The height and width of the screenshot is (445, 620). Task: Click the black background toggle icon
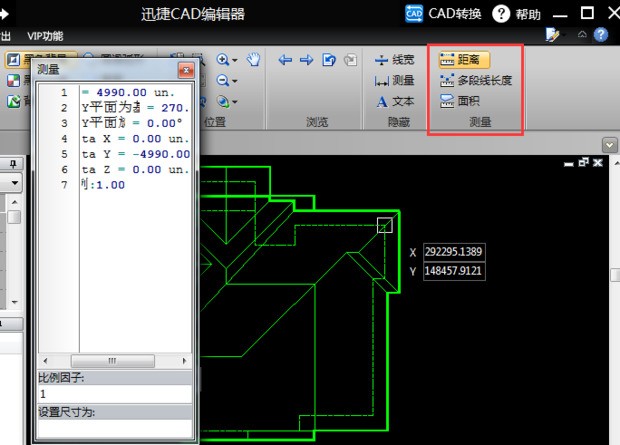point(13,60)
